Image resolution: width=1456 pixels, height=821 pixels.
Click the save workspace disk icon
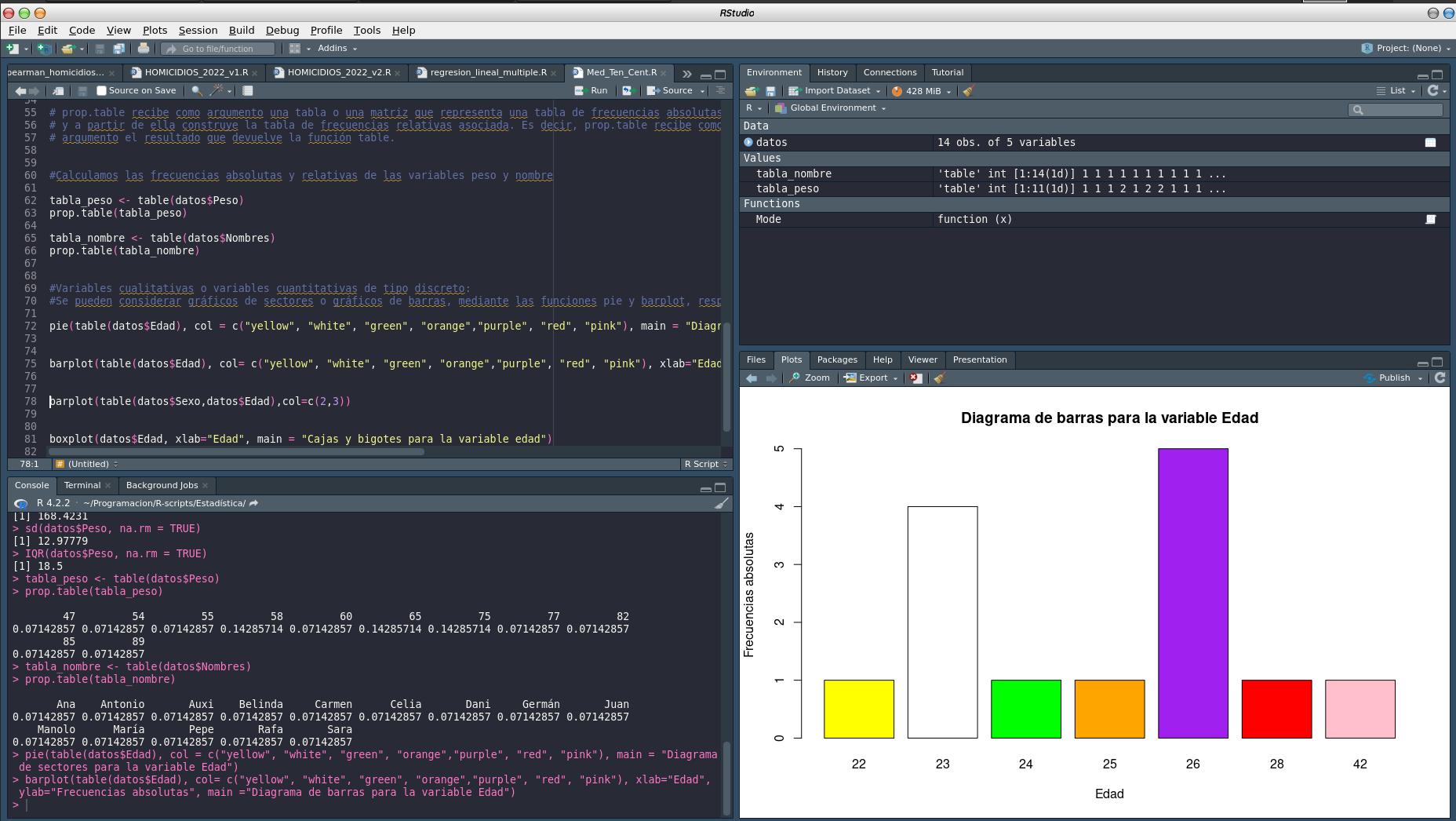771,91
